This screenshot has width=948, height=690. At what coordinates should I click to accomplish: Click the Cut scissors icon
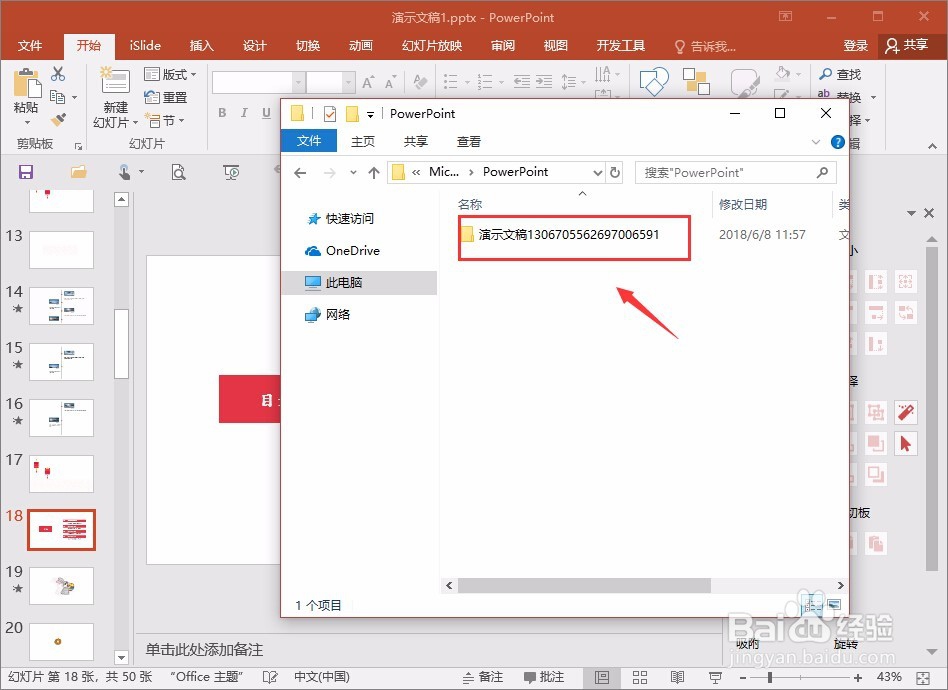coord(58,74)
